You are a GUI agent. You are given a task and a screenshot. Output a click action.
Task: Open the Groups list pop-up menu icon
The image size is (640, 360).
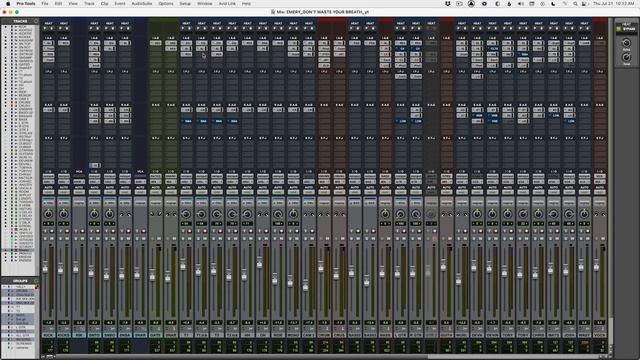click(36, 281)
